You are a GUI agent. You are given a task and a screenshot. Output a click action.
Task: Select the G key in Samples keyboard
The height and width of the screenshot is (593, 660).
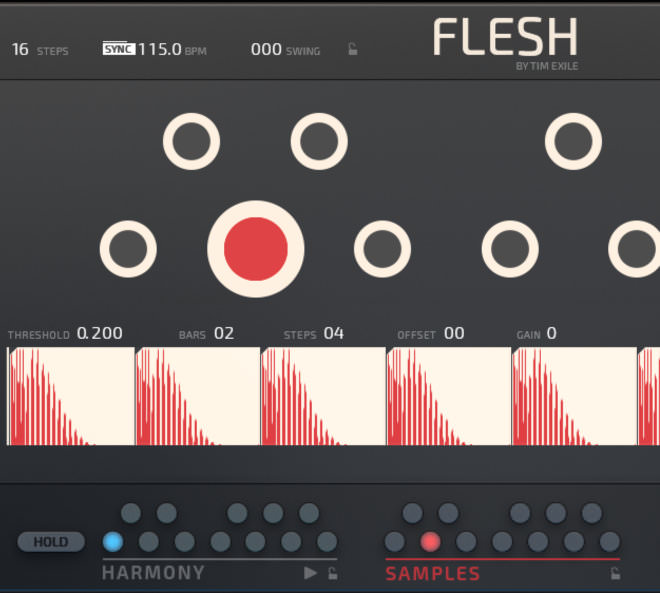[x=538, y=542]
